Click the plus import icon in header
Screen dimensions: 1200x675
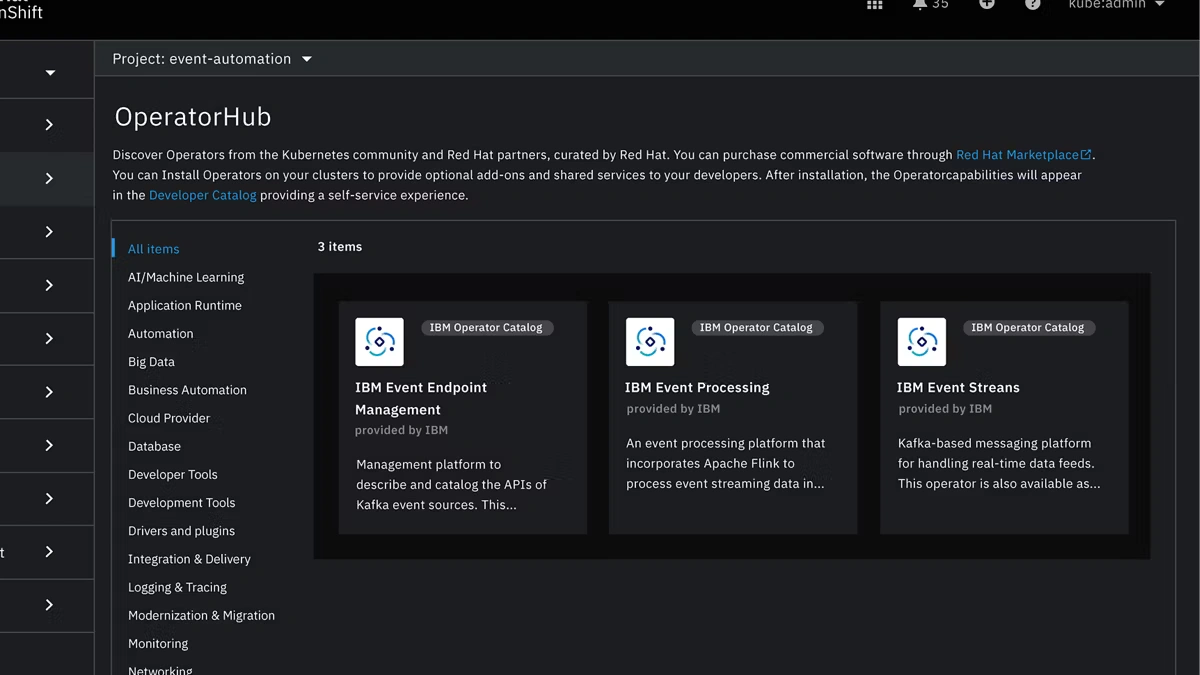click(x=987, y=5)
